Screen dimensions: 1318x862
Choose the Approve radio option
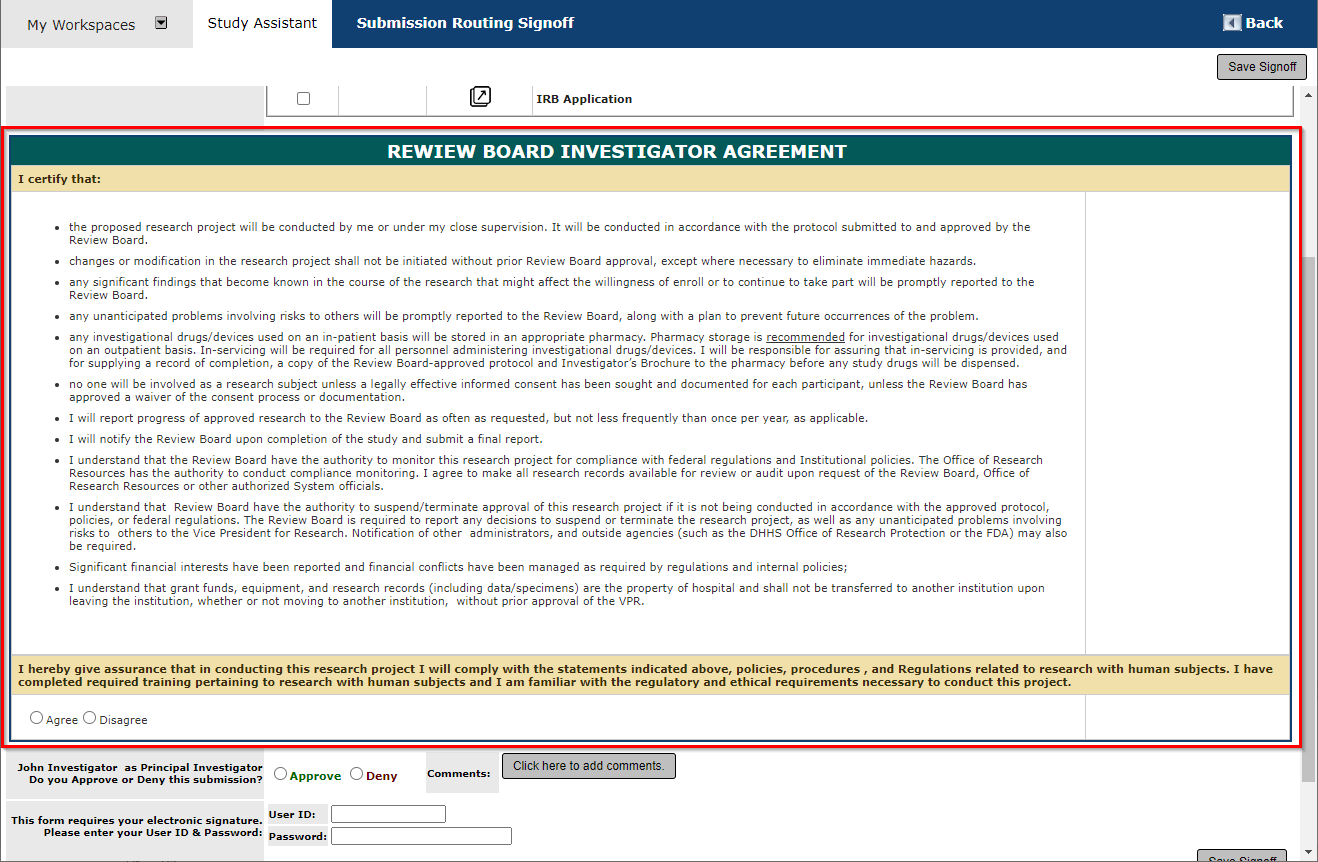tap(280, 774)
